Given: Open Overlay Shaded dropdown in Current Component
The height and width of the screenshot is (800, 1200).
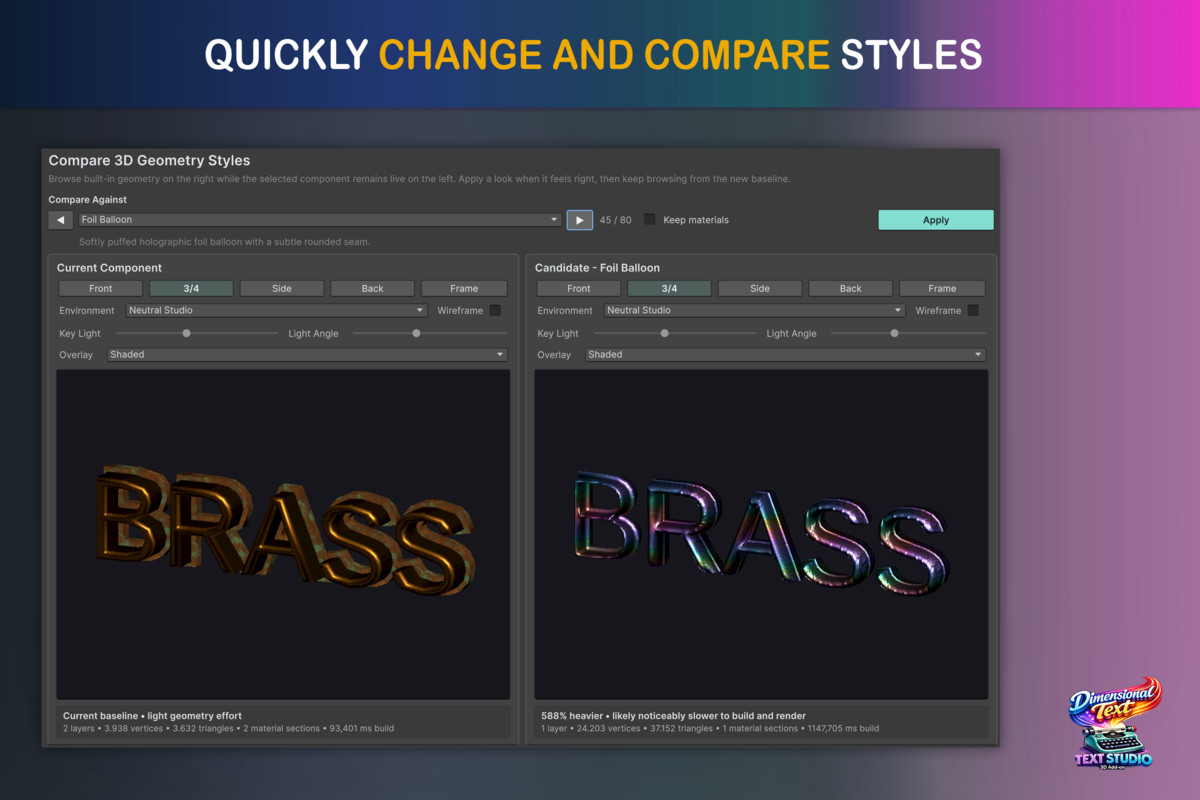Looking at the screenshot, I should click(x=307, y=355).
